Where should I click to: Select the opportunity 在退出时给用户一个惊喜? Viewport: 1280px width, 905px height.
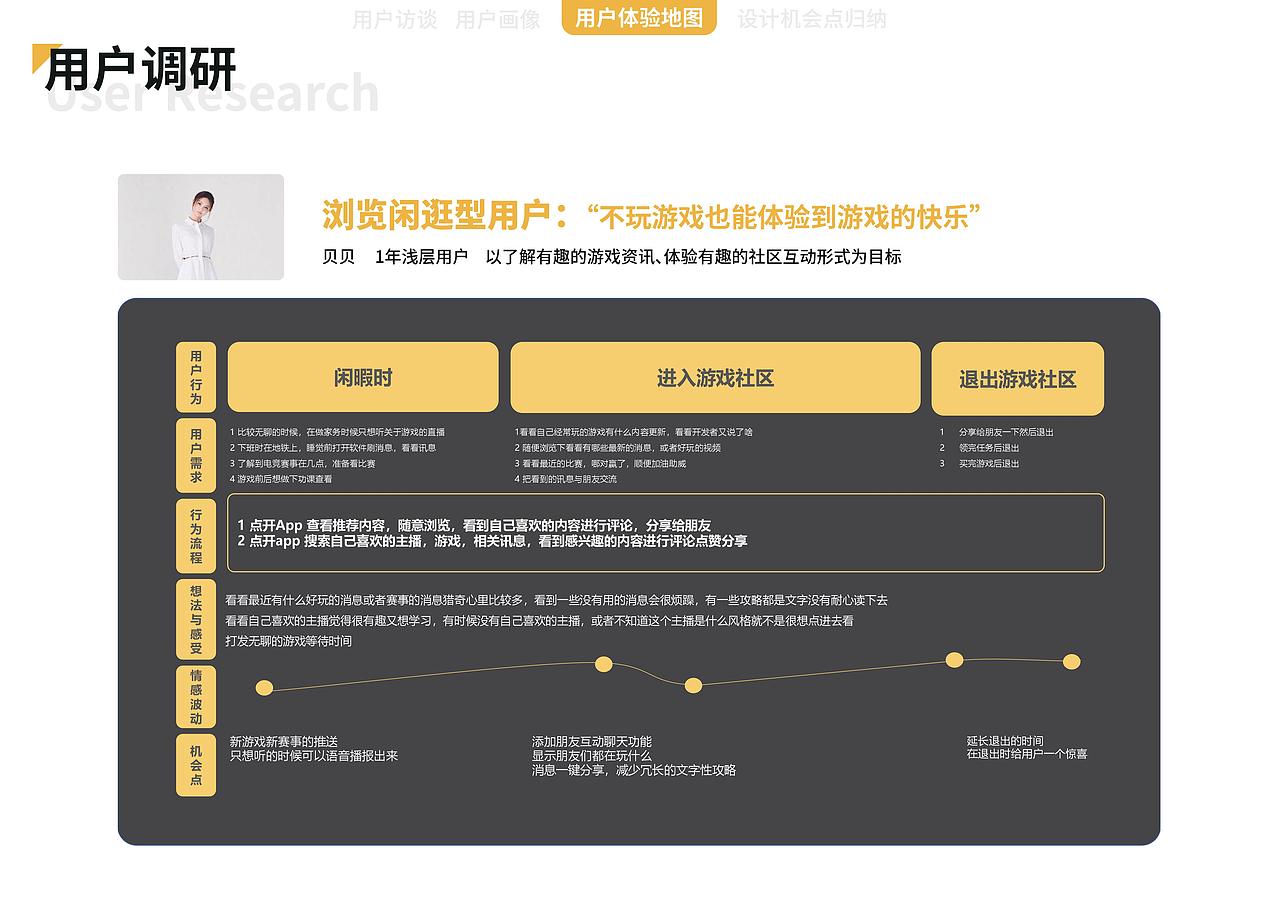(1027, 754)
